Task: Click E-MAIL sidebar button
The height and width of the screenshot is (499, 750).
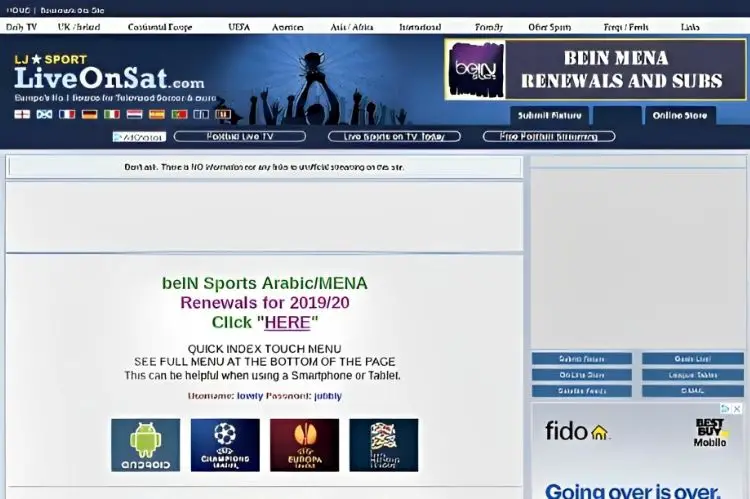Action: [x=693, y=391]
